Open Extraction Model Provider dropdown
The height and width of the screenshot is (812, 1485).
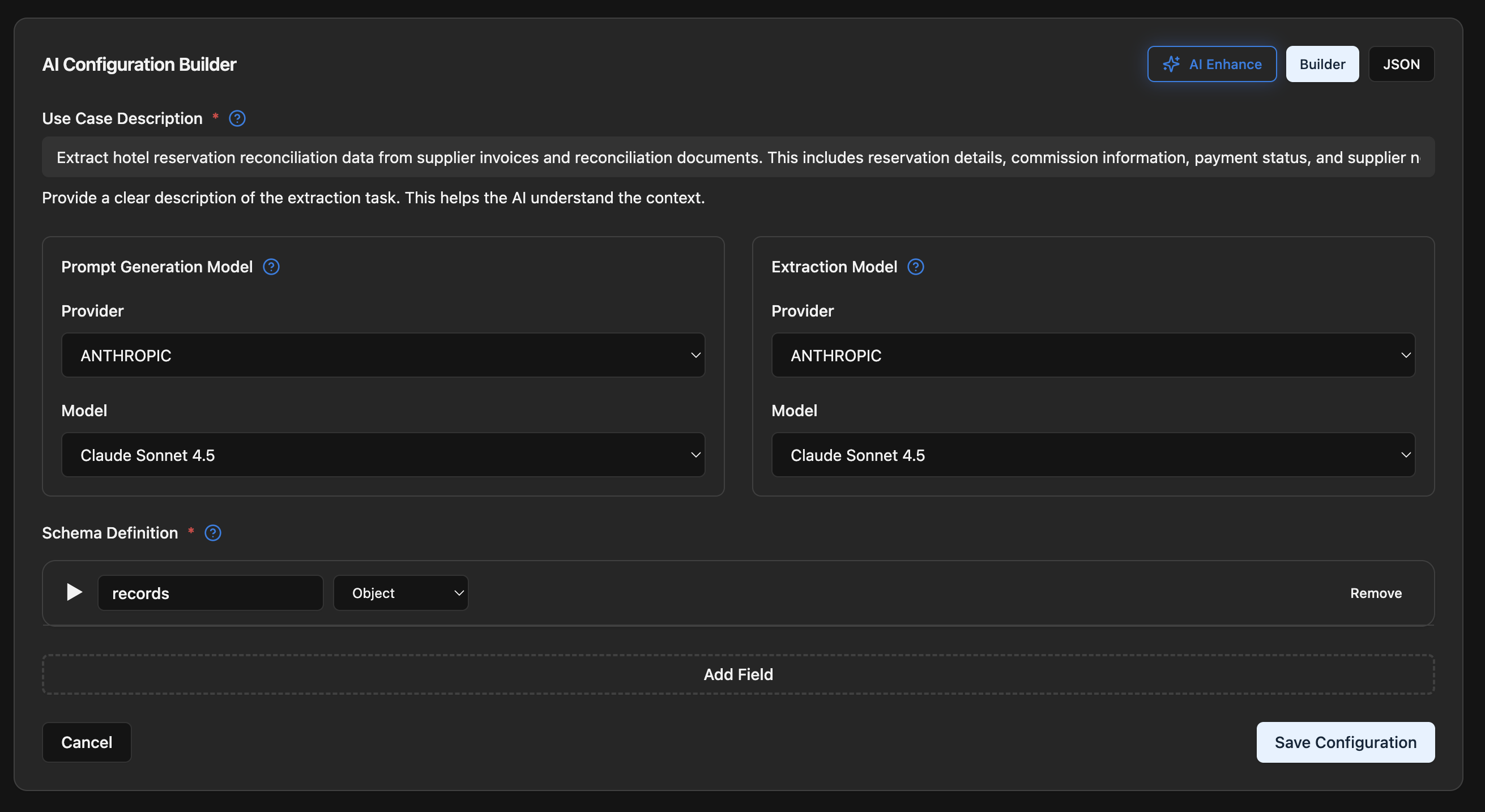point(1093,355)
